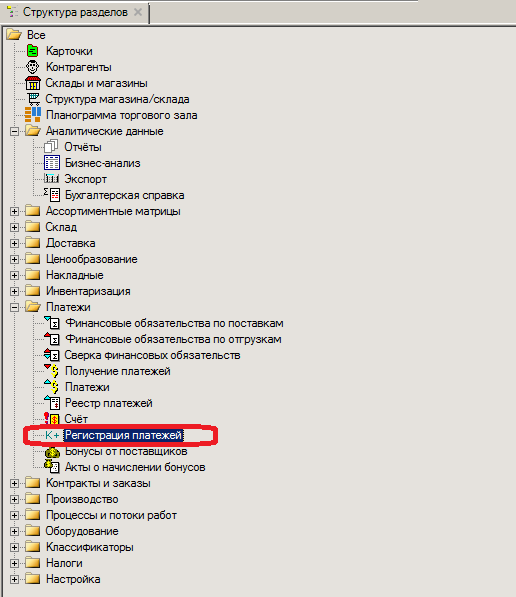Click the Бонусы от поставщиков icon
Viewport: 516px width, 597px height.
(x=52, y=452)
